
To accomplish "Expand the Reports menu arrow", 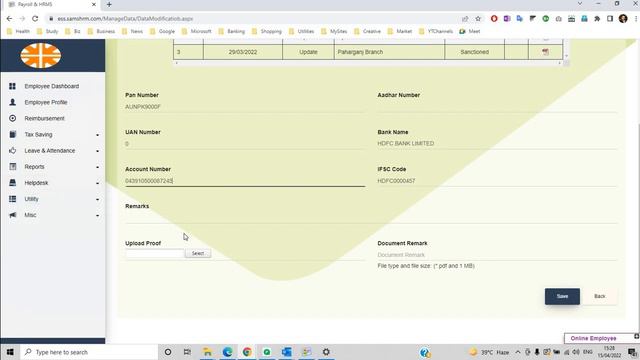I will 98,167.
